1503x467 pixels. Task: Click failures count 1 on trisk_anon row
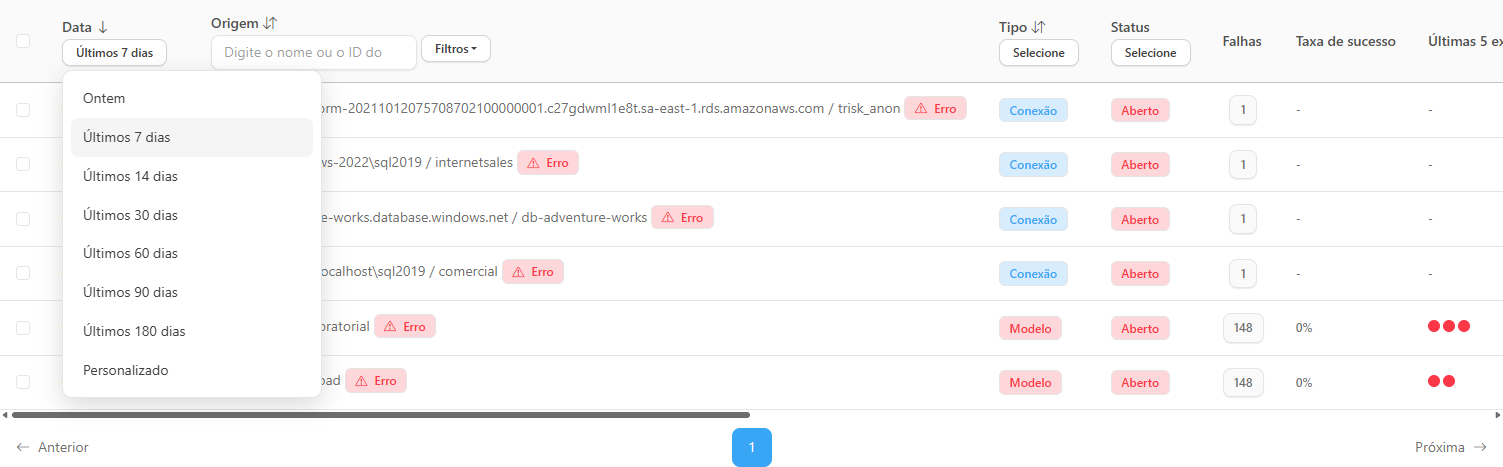(x=1243, y=110)
